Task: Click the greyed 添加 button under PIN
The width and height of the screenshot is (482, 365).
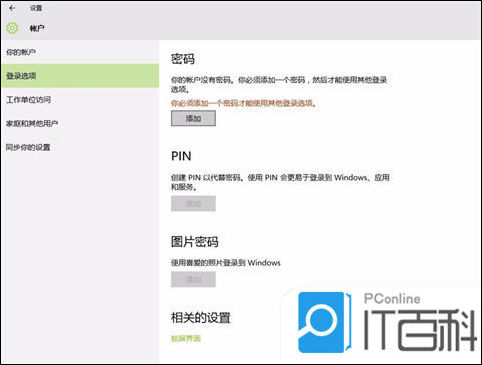Action: click(x=193, y=204)
